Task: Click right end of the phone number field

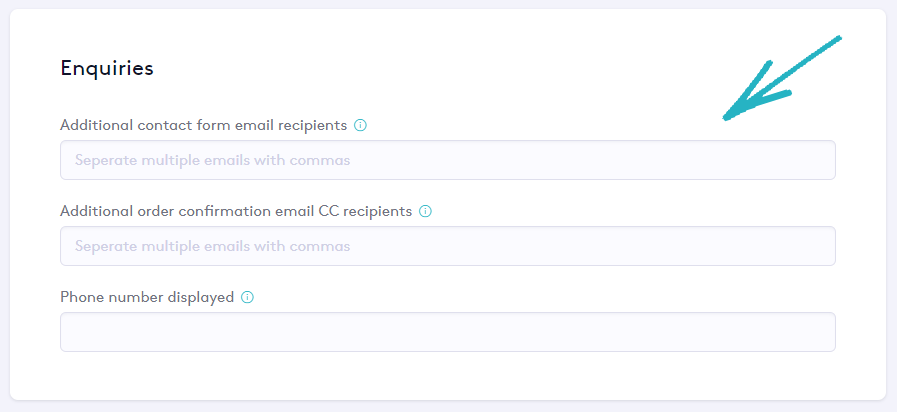Action: [x=818, y=332]
